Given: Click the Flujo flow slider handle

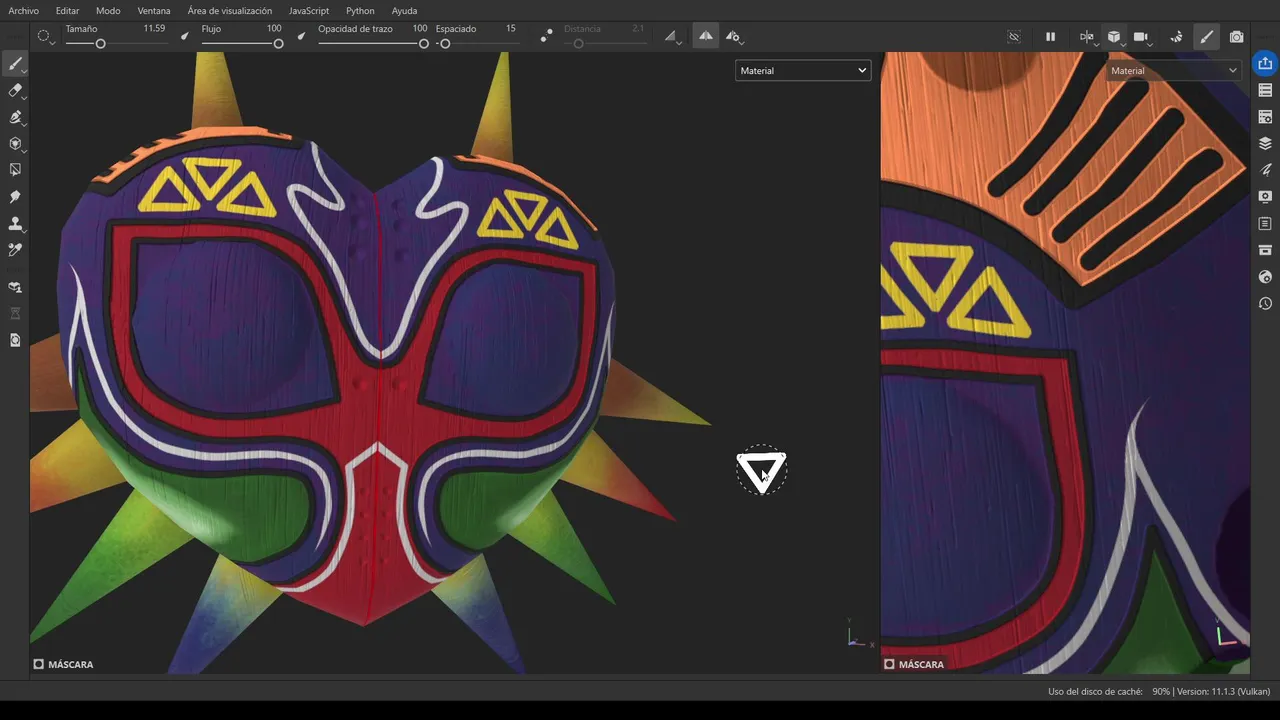Looking at the screenshot, I should click(278, 44).
